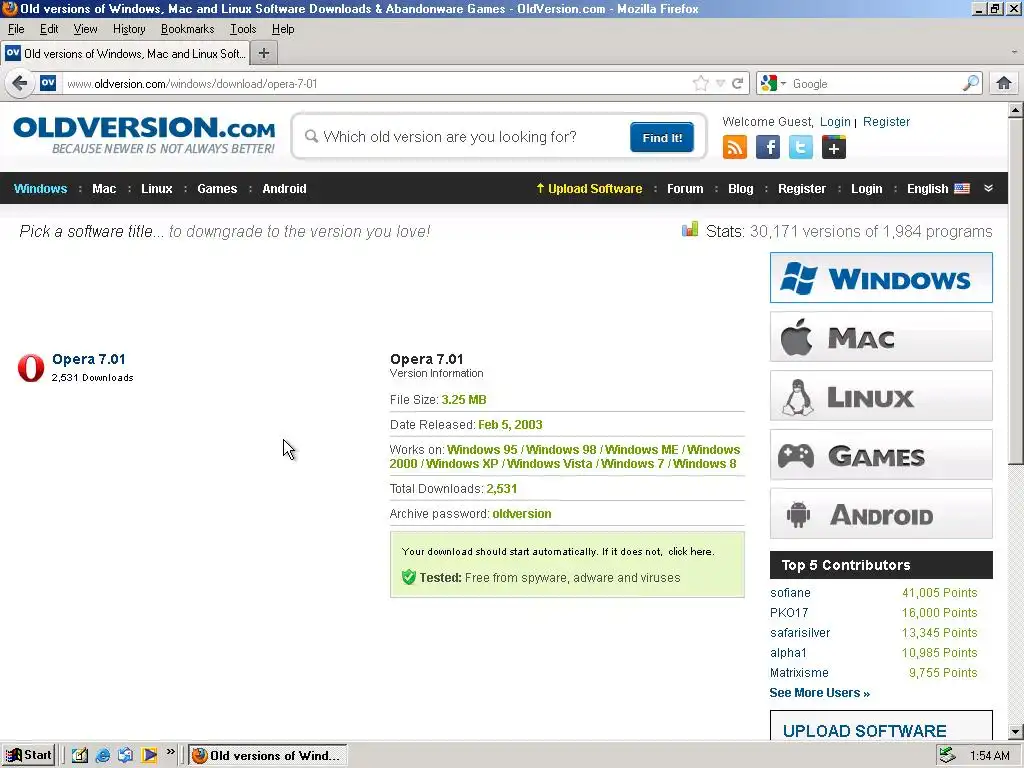The height and width of the screenshot is (768, 1024).
Task: Open the Twitter social icon
Action: (x=801, y=147)
